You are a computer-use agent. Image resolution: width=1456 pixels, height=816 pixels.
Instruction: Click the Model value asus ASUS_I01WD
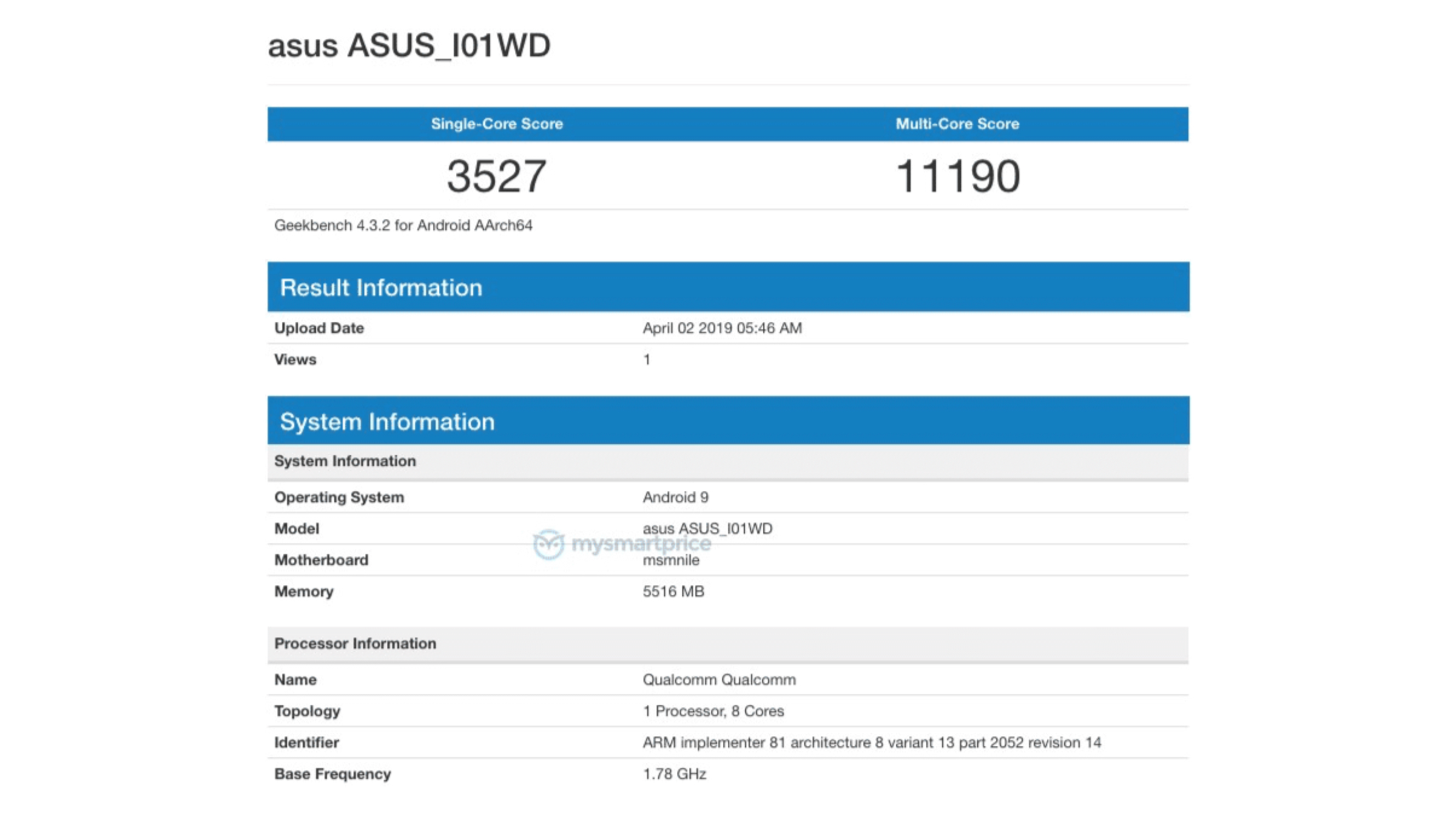coord(707,527)
